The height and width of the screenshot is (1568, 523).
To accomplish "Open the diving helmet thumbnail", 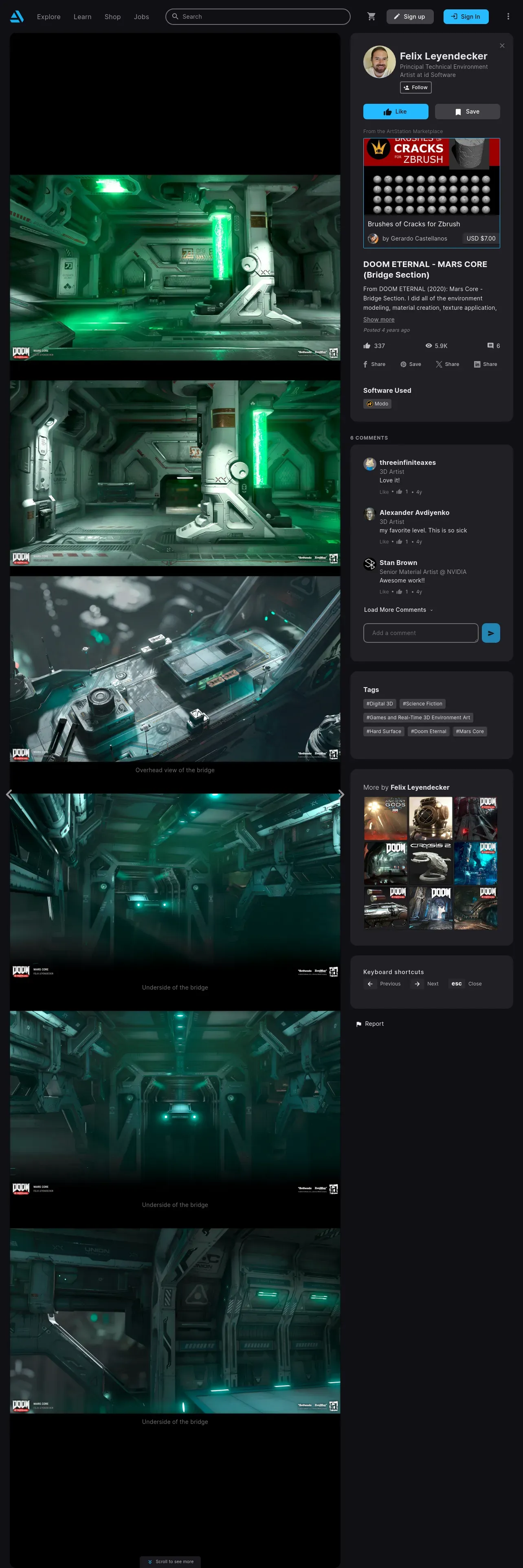I will pyautogui.click(x=431, y=818).
